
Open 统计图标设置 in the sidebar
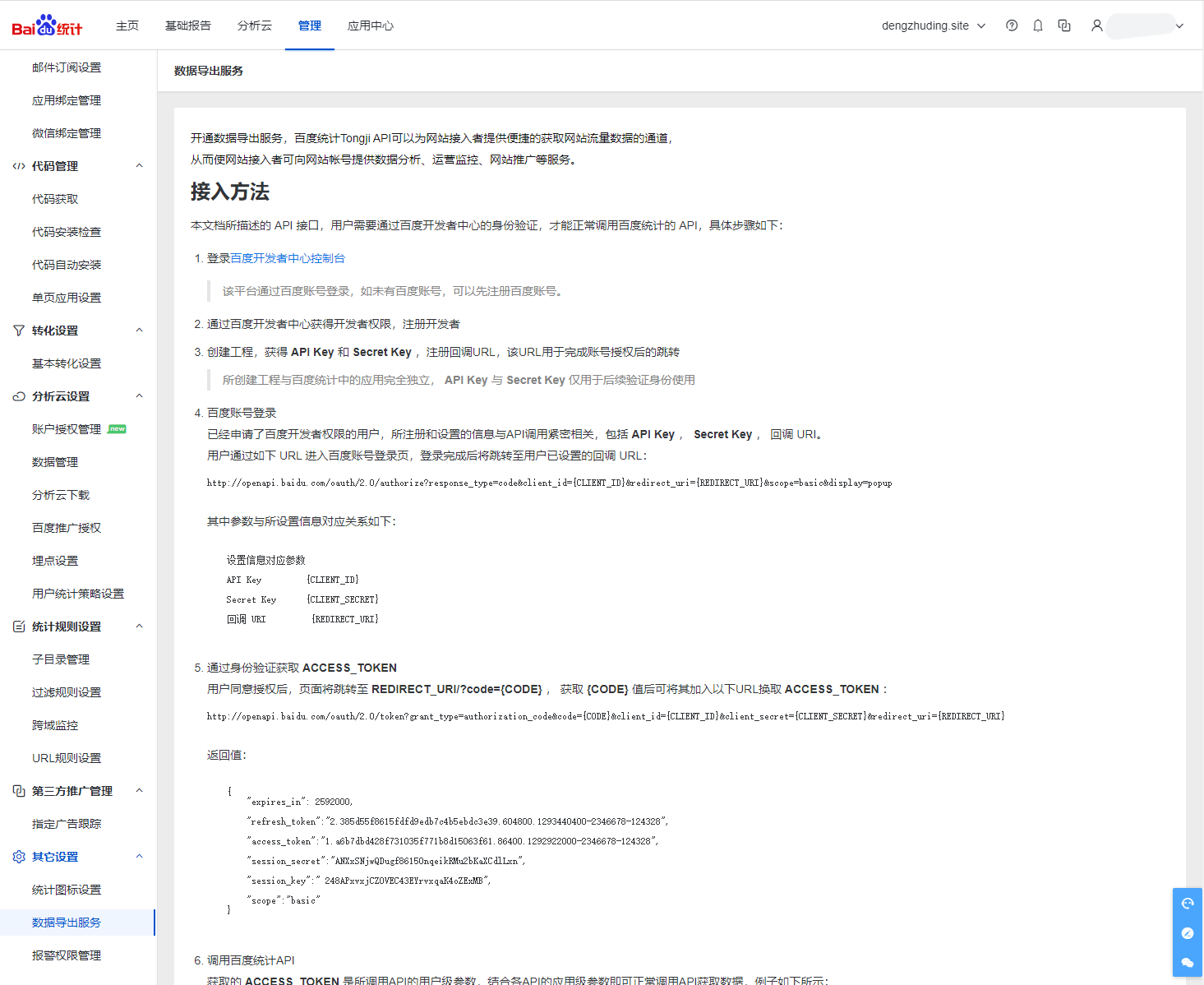(x=67, y=890)
